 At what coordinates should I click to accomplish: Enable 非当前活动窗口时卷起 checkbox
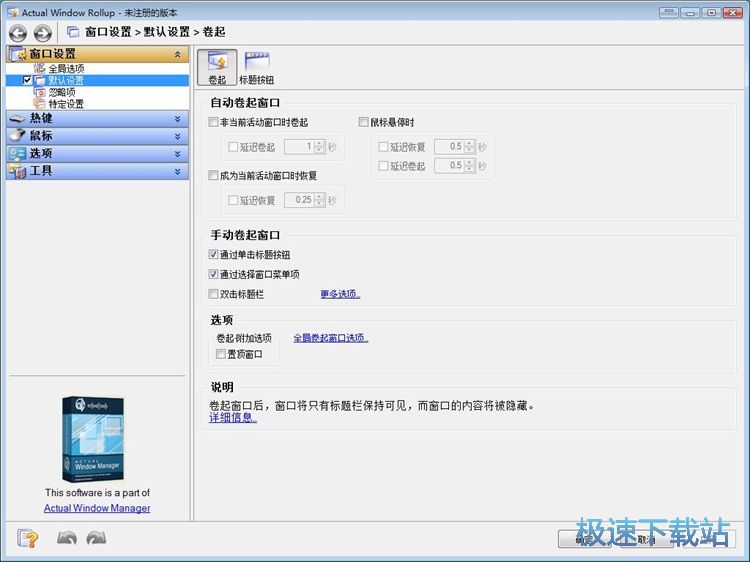tap(214, 122)
